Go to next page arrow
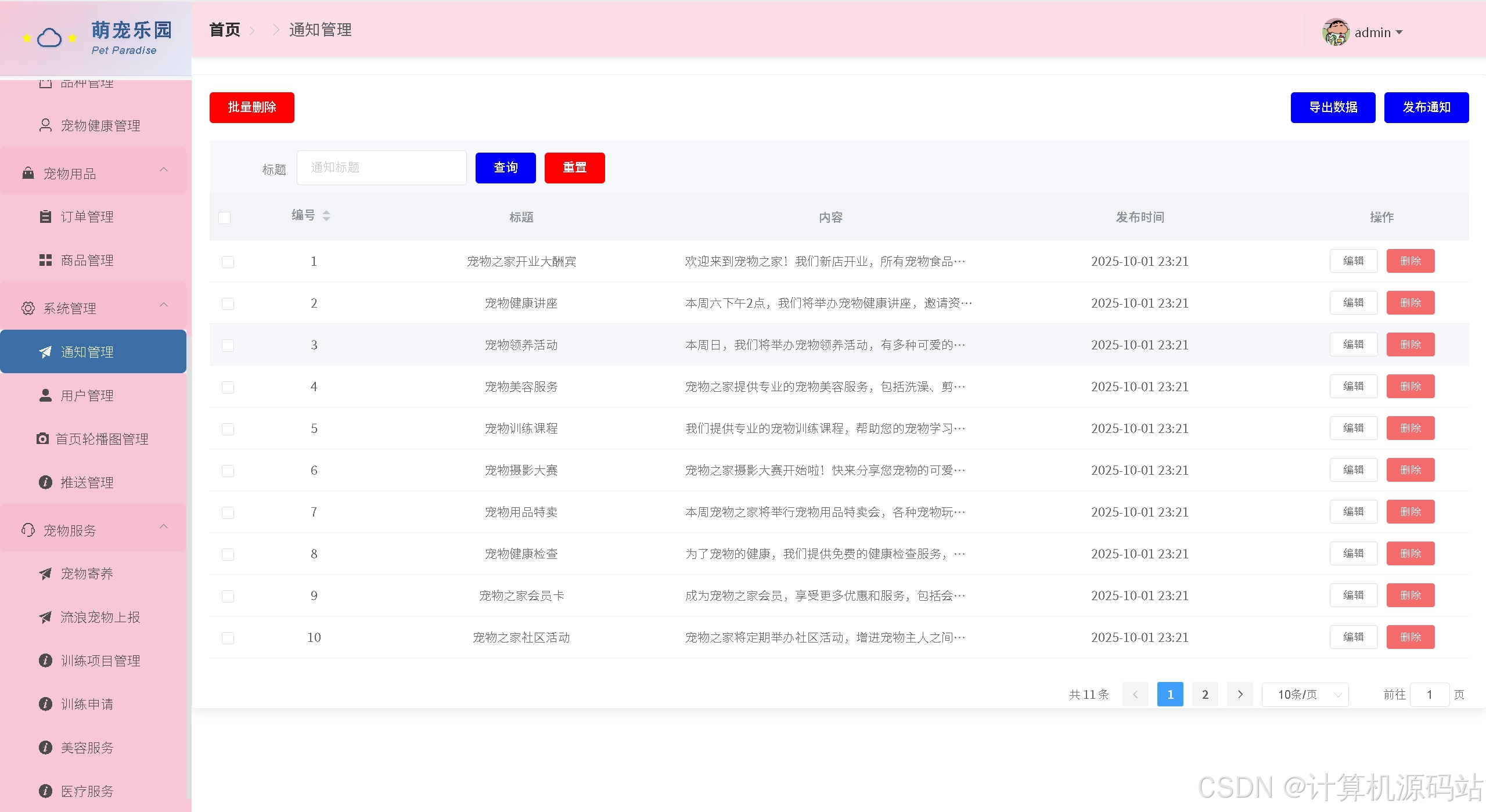Screen dimensions: 1486x812 (1240, 694)
